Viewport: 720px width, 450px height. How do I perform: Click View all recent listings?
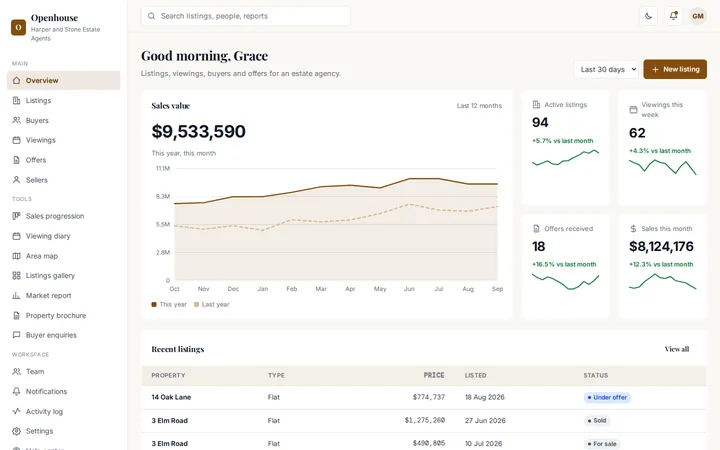(676, 349)
